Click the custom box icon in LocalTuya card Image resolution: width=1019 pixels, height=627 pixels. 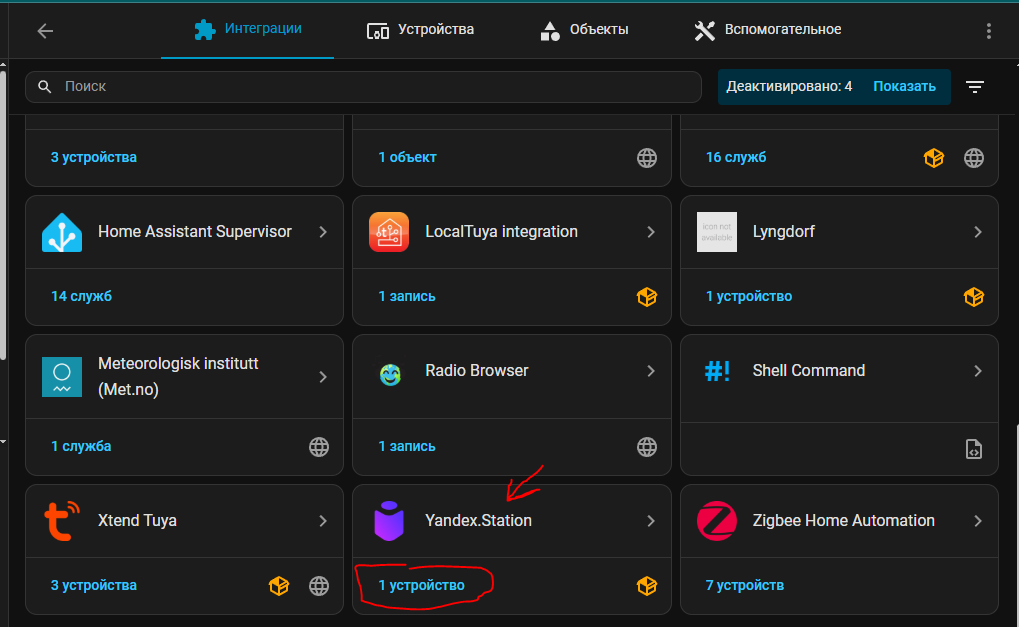tap(647, 297)
